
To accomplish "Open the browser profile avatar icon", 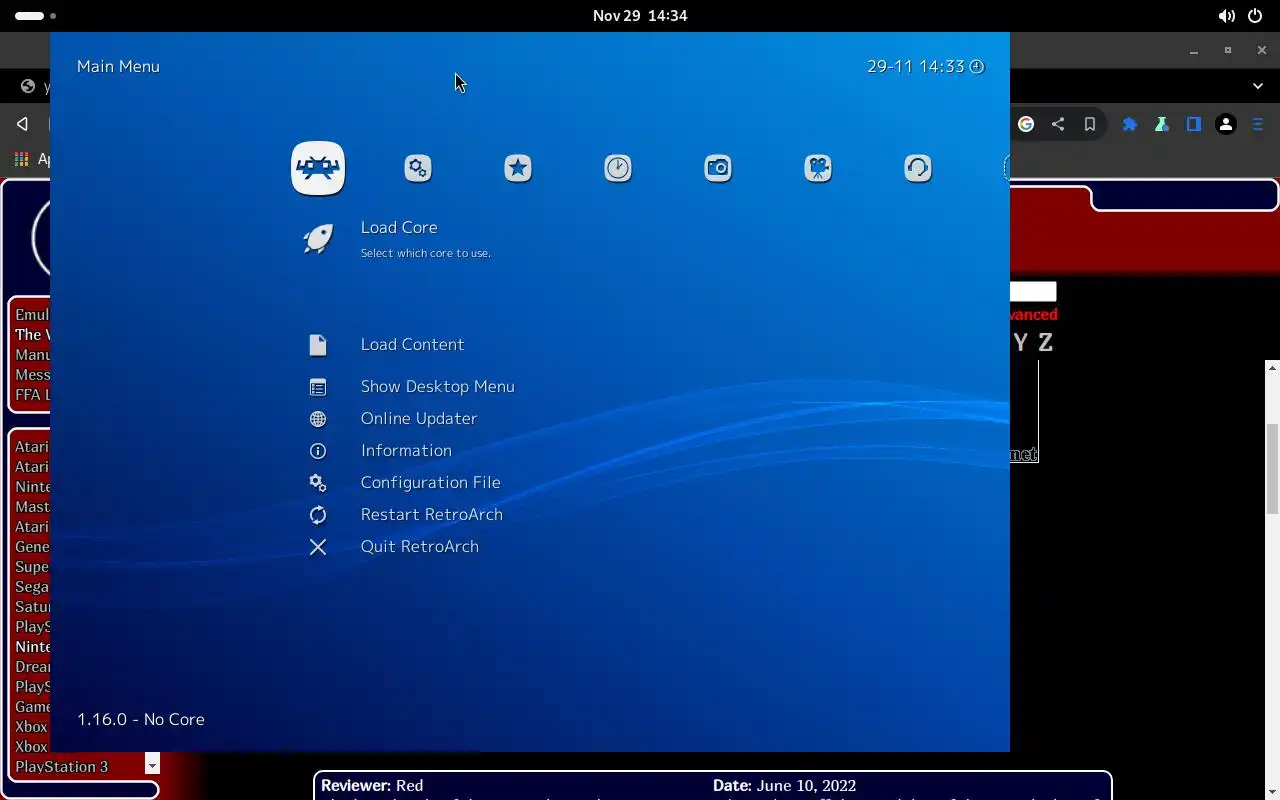I will pos(1226,124).
